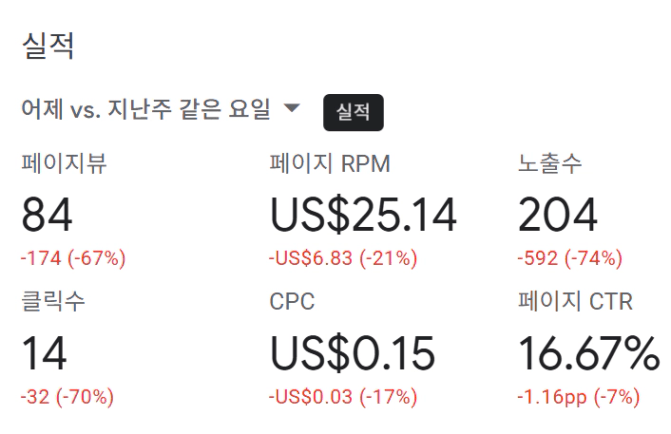671x434 pixels.
Task: Select the US$0.15 CPC value
Action: [x=352, y=353]
